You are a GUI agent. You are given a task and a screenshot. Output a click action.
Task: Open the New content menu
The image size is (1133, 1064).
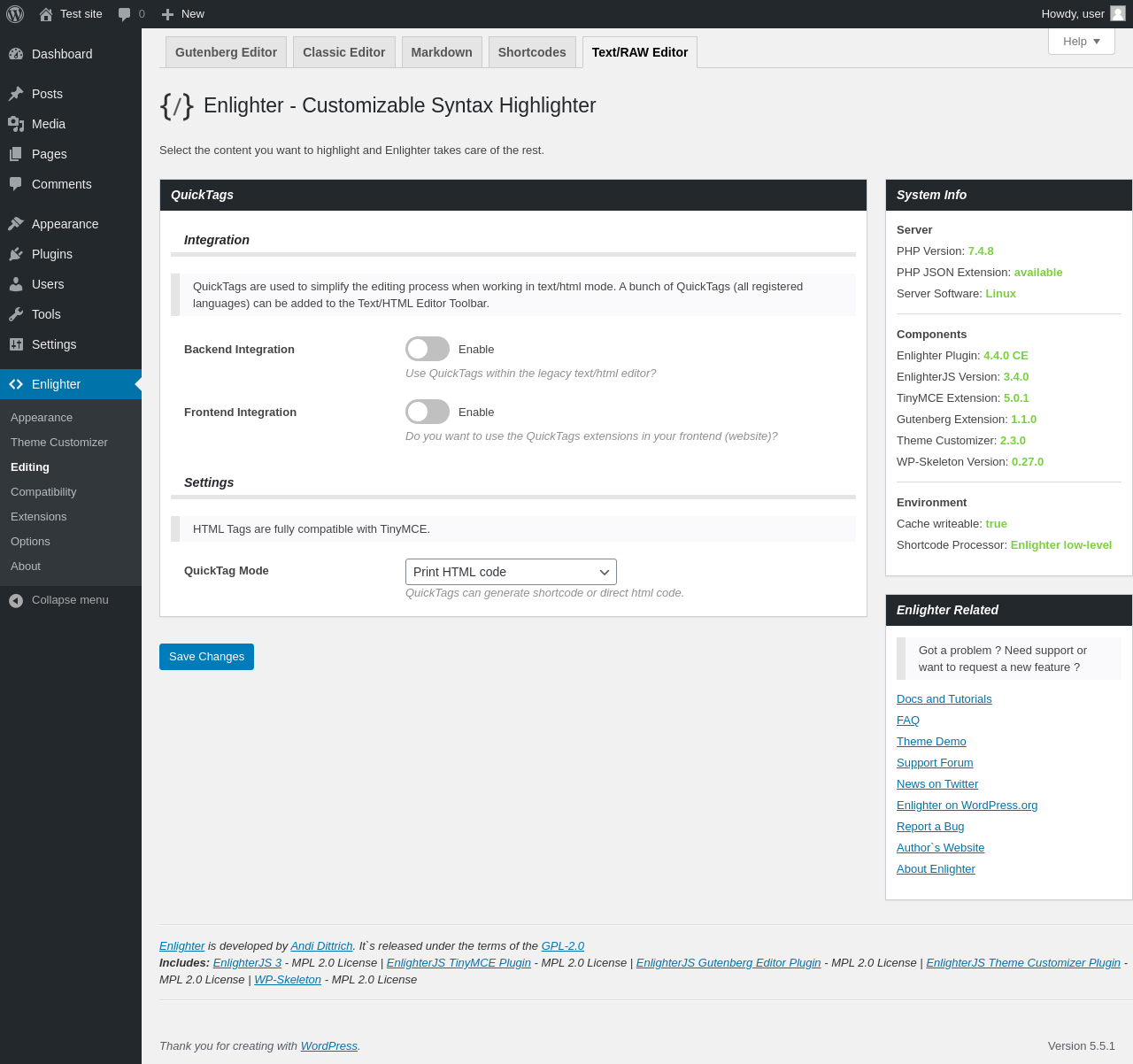pos(183,14)
